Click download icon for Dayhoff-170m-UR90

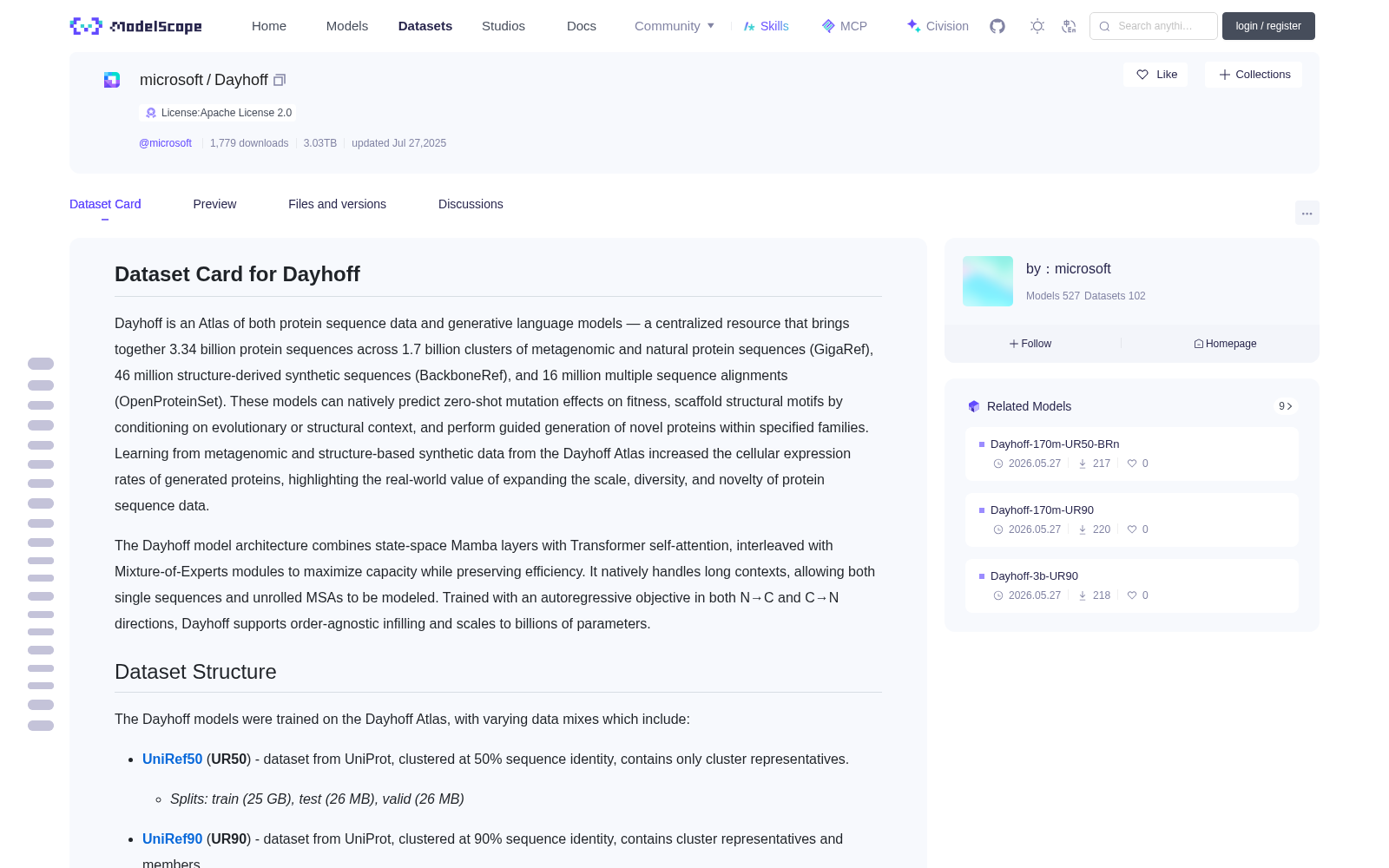(x=1083, y=529)
